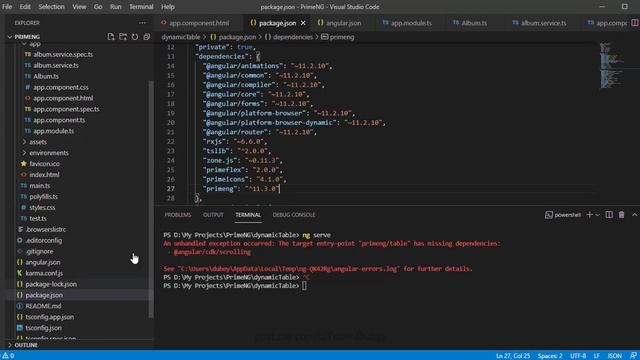Open the Selection menu
This screenshot has height=360, width=640.
(x=51, y=7)
